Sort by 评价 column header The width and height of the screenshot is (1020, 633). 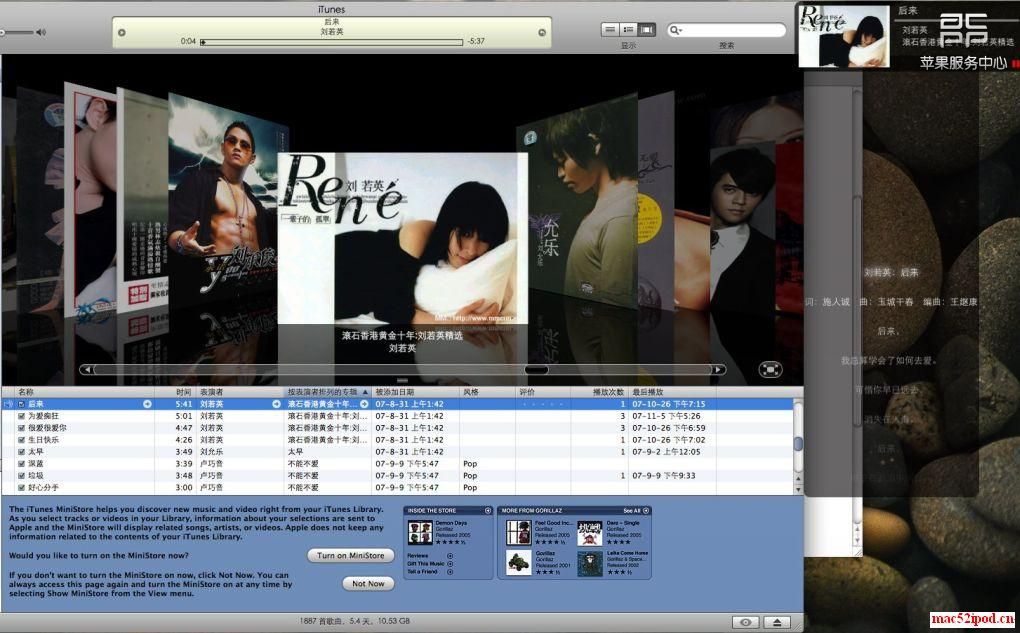coord(543,392)
